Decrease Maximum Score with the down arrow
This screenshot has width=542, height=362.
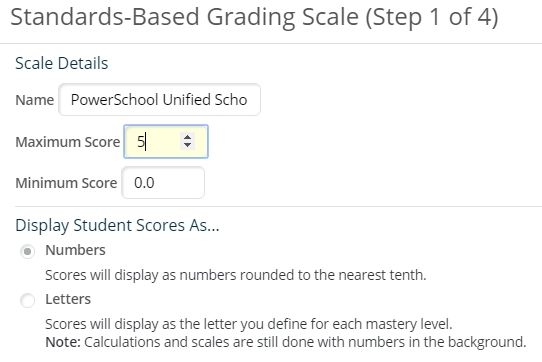(x=187, y=145)
